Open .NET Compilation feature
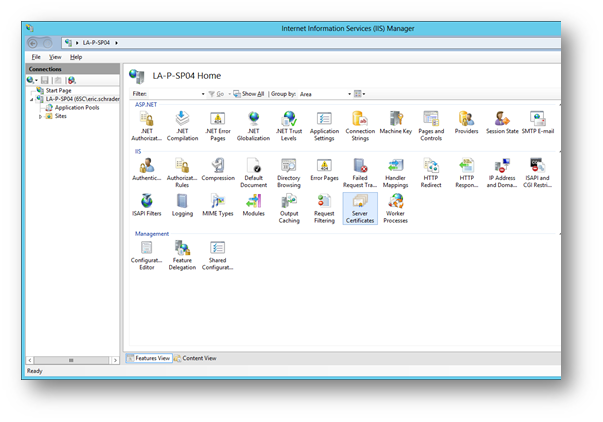Image resolution: width=603 pixels, height=422 pixels. tap(182, 125)
